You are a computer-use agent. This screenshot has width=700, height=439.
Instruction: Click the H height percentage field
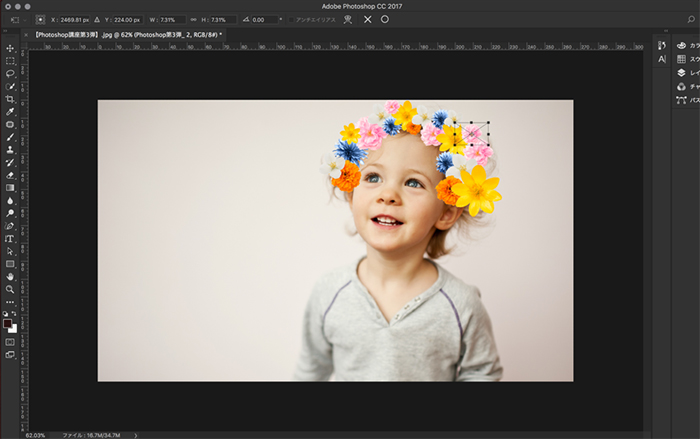click(223, 20)
